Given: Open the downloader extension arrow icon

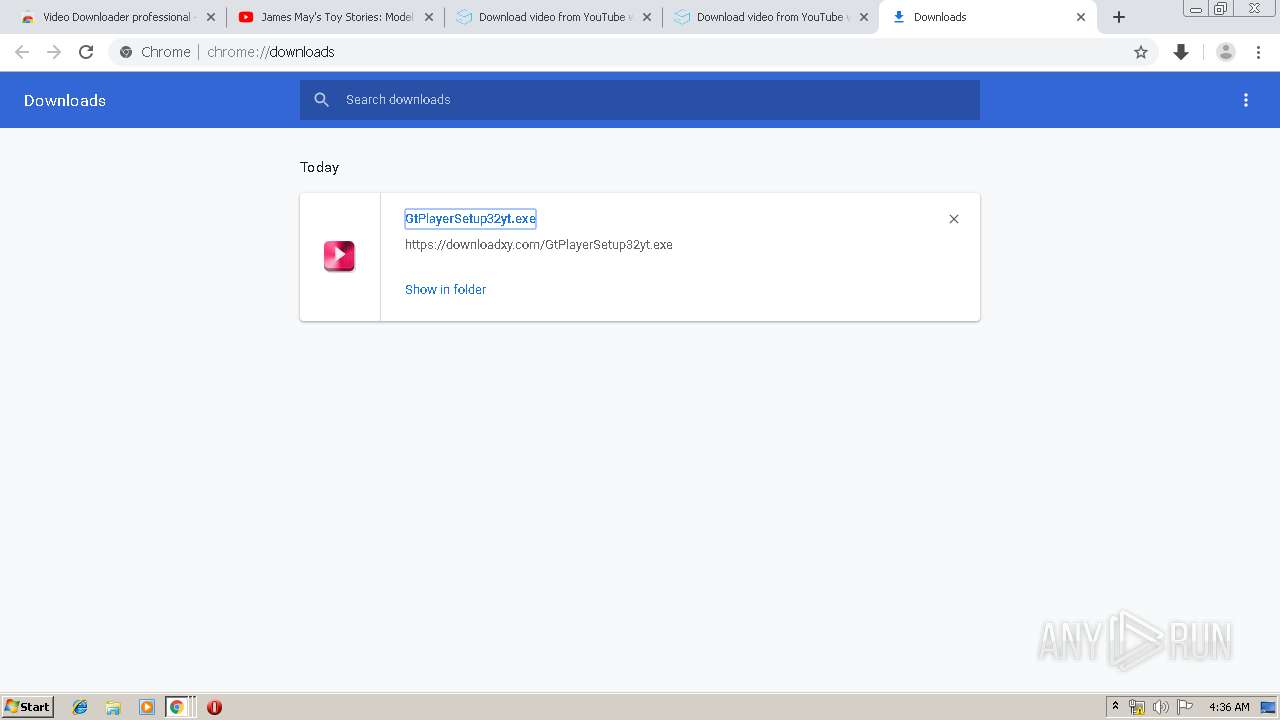Looking at the screenshot, I should 1181,52.
